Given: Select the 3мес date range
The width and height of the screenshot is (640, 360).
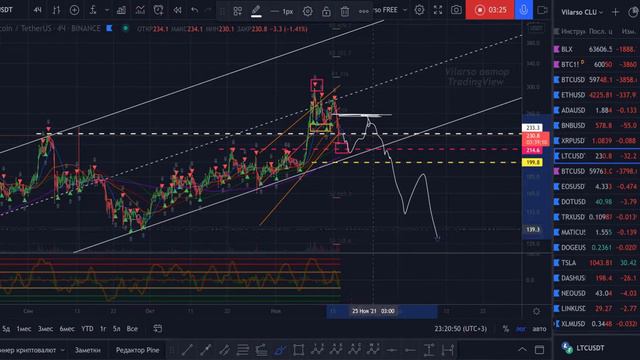Looking at the screenshot, I should pos(45,329).
